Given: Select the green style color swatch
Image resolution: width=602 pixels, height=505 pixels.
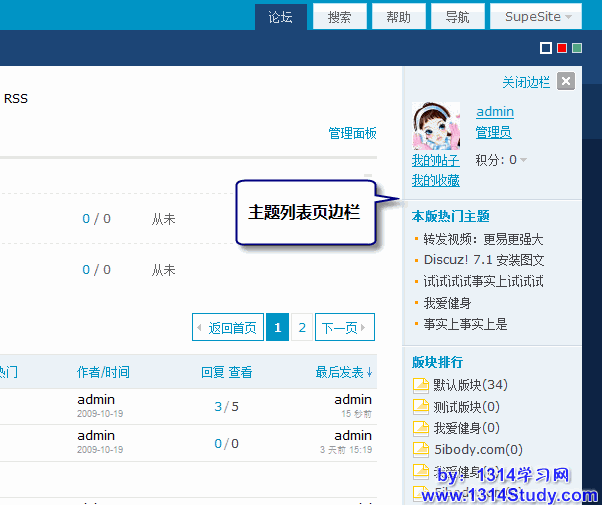Looking at the screenshot, I should [577, 48].
